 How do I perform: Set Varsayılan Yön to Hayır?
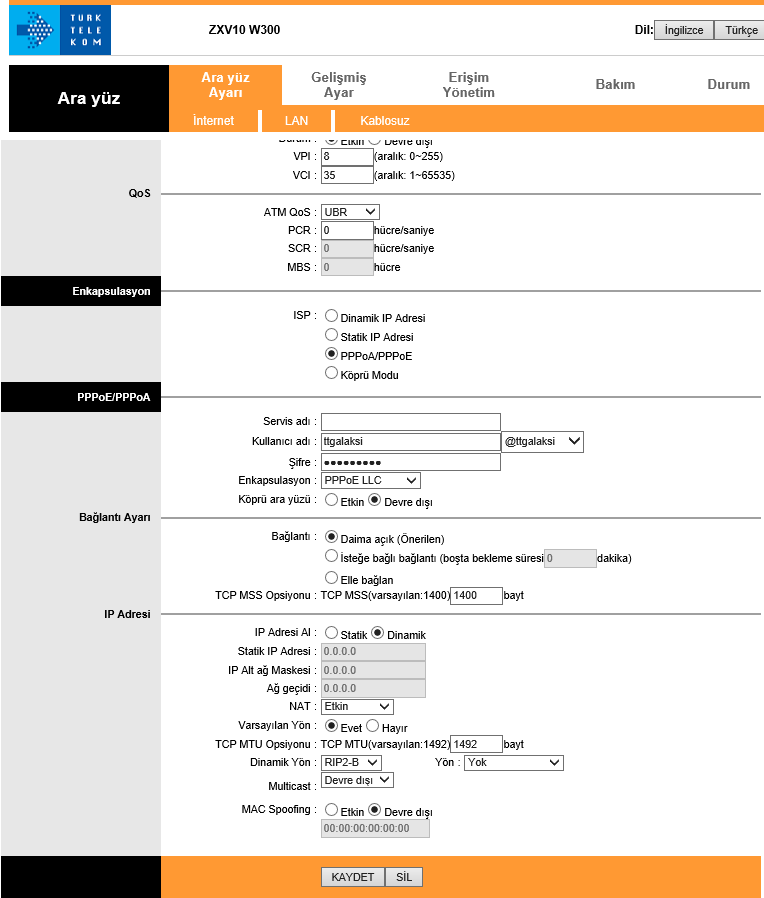372,726
